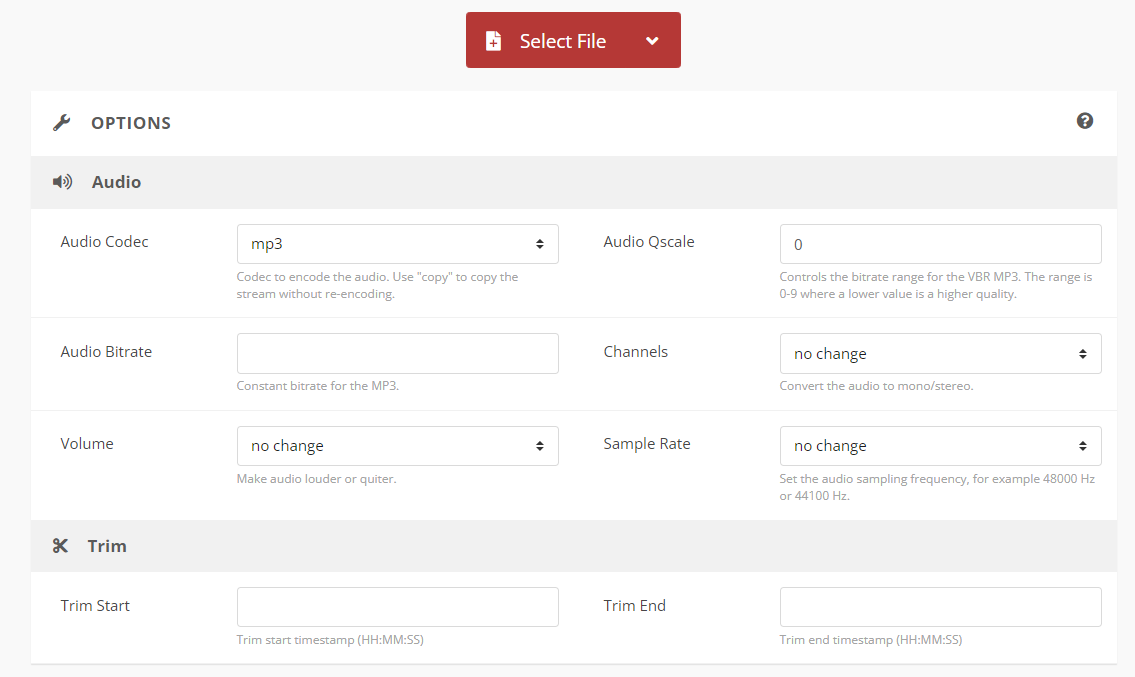This screenshot has width=1135, height=677.
Task: Click 'Trim end timestamp (HH:MM:SS)' hint
Action: pos(871,640)
